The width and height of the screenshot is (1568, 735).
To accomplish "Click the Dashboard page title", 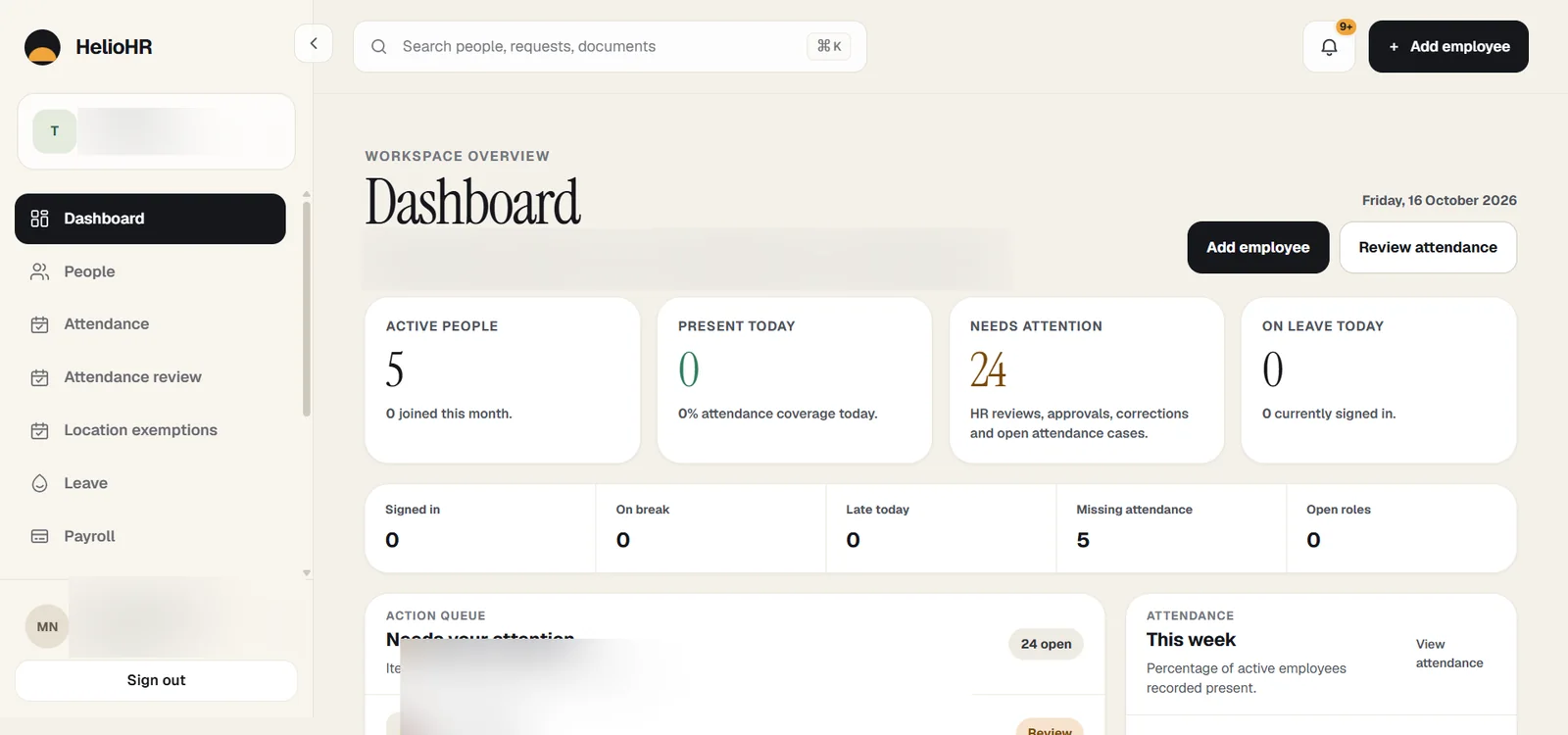I will 473,202.
